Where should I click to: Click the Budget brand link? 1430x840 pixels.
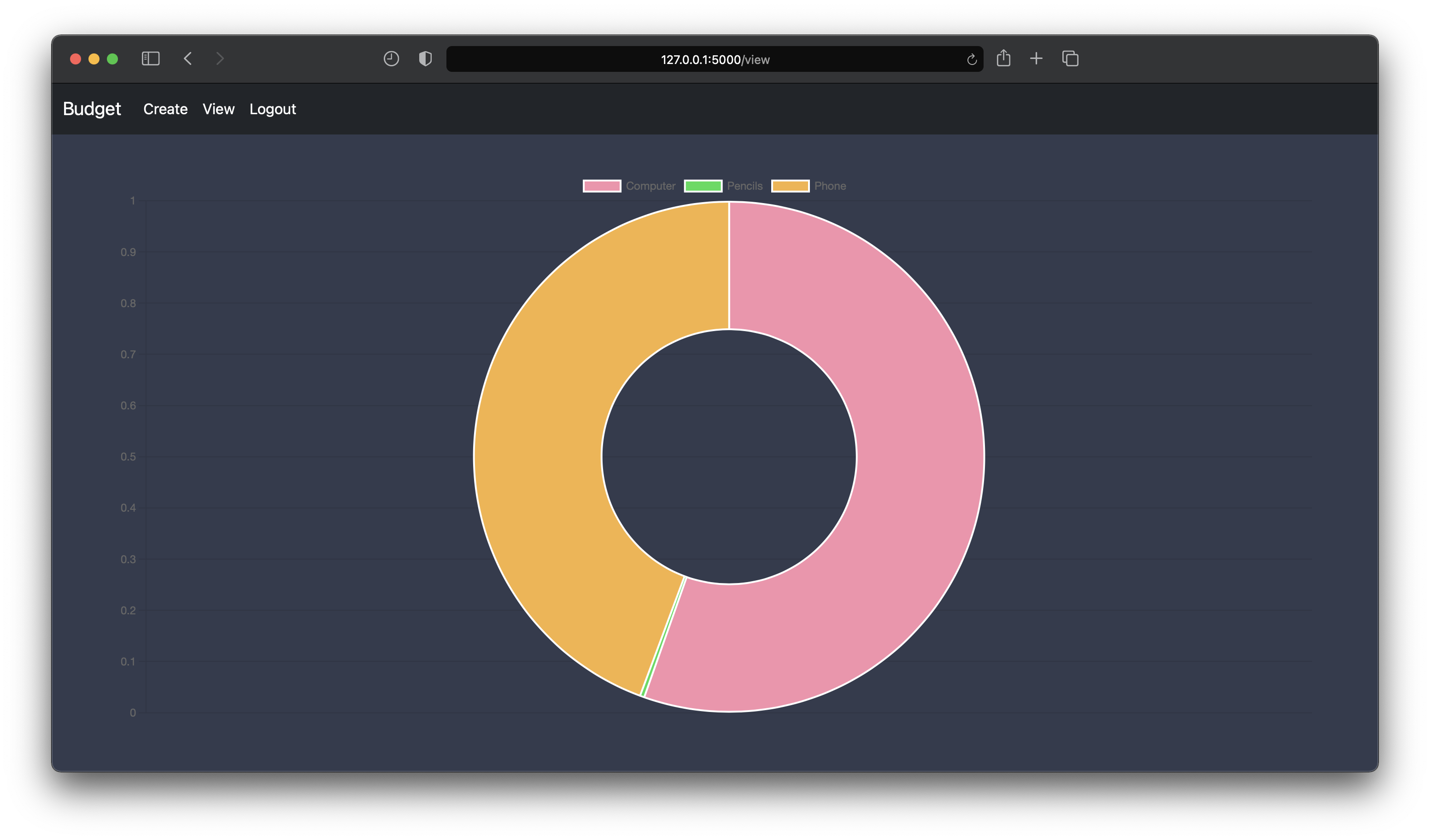(x=92, y=109)
